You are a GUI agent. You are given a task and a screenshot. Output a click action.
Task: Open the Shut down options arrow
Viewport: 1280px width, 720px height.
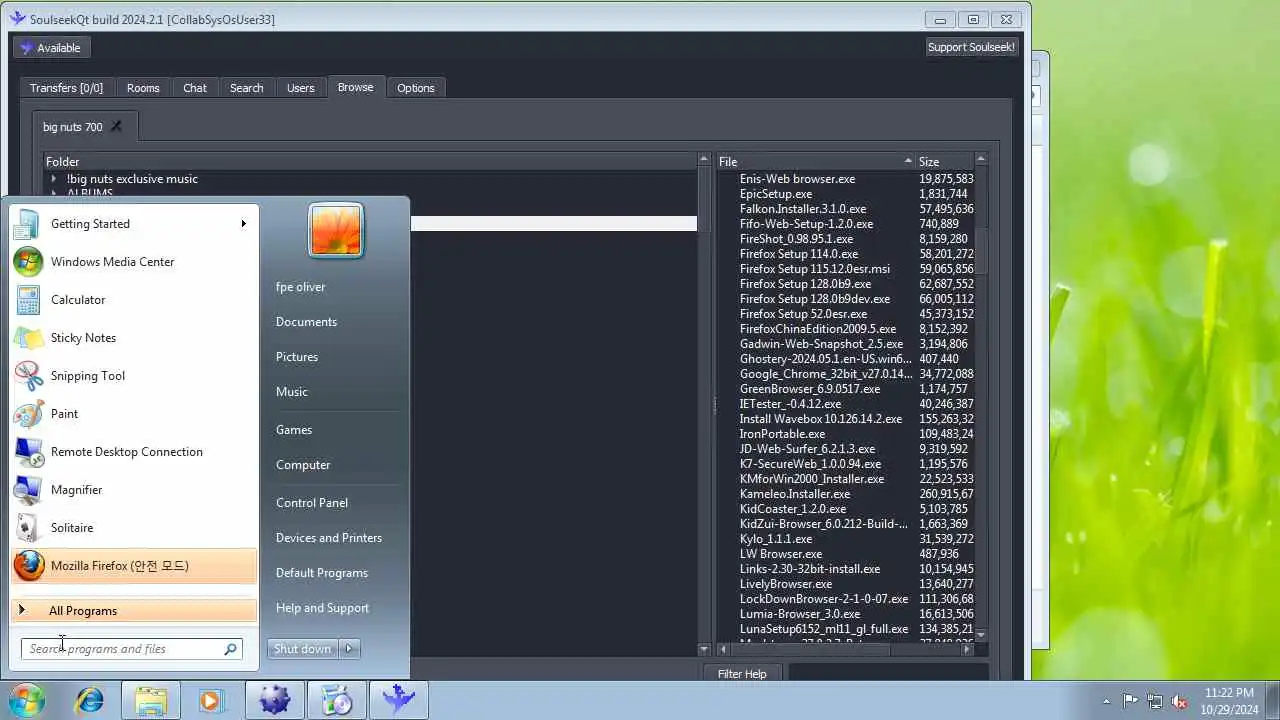tap(349, 649)
